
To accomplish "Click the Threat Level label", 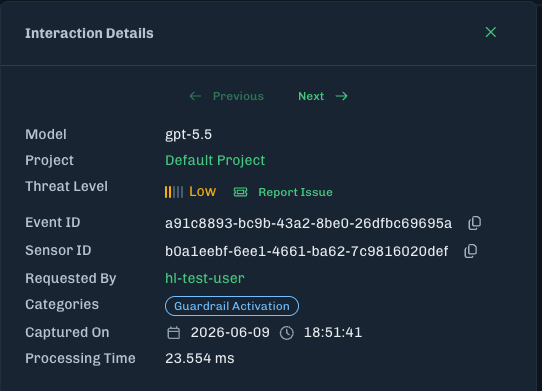I will coord(66,186).
